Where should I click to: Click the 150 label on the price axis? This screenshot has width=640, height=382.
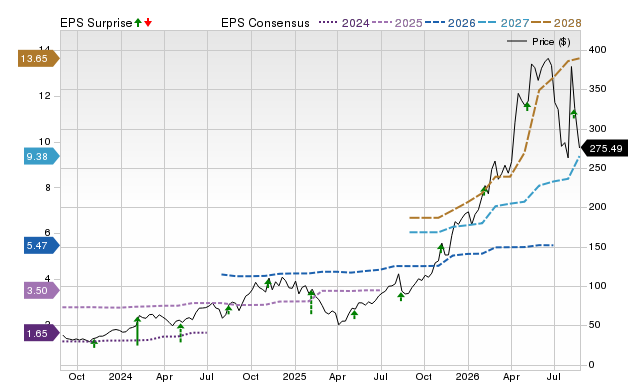point(598,247)
